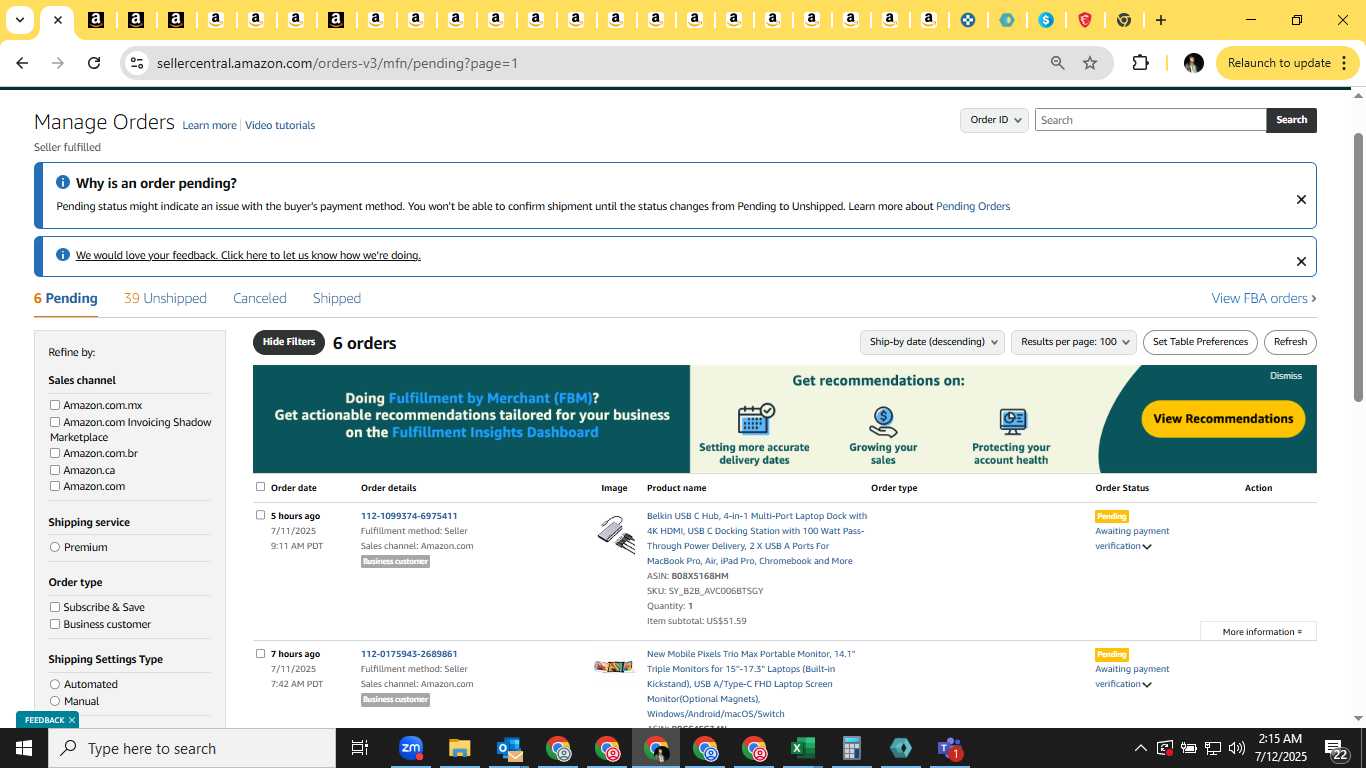Click the calendar icon for accurate delivery dates

tap(755, 419)
